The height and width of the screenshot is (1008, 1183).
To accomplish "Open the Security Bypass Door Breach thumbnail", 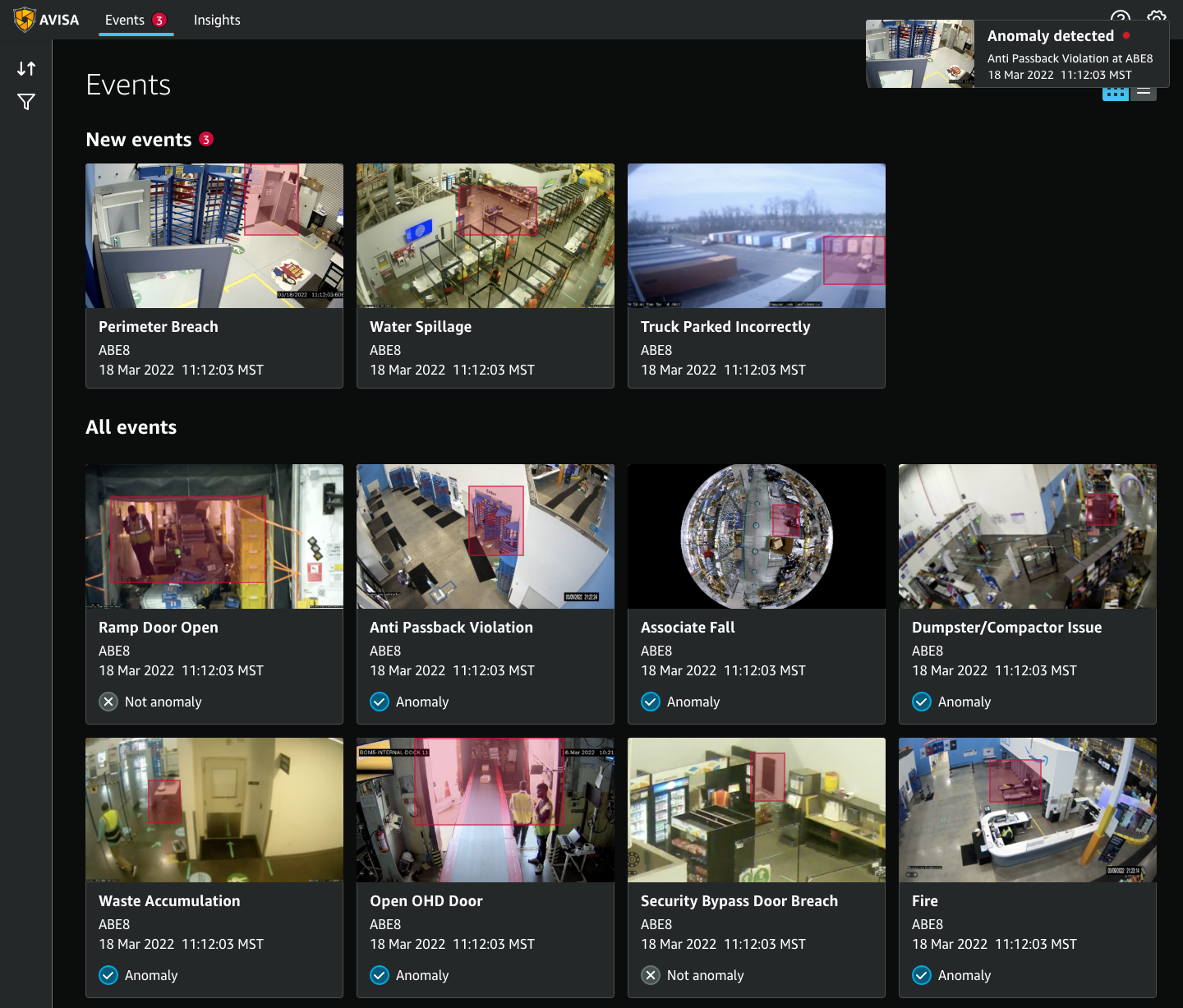I will 757,810.
